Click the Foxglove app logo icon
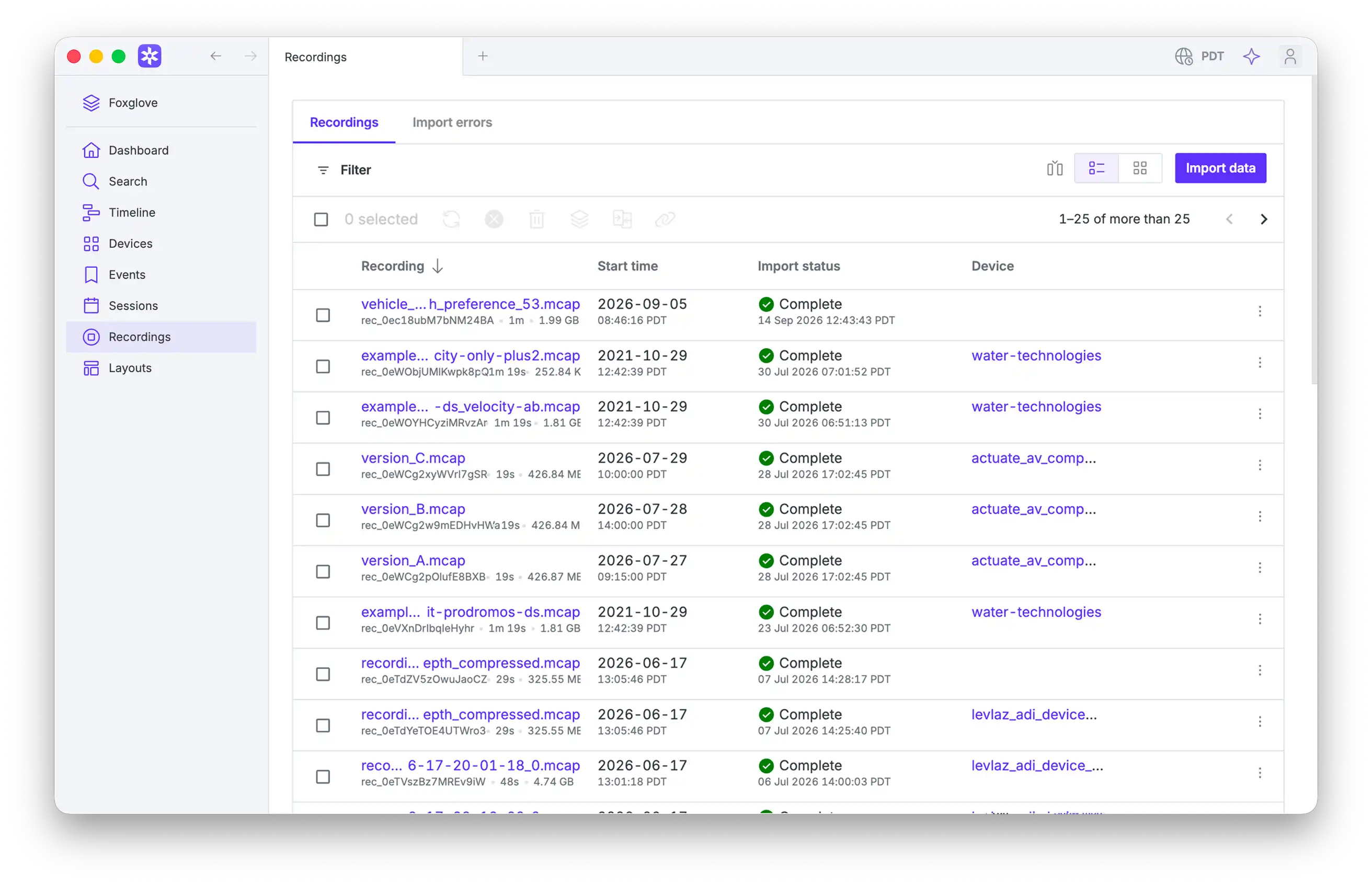Image resolution: width=1372 pixels, height=886 pixels. point(150,56)
